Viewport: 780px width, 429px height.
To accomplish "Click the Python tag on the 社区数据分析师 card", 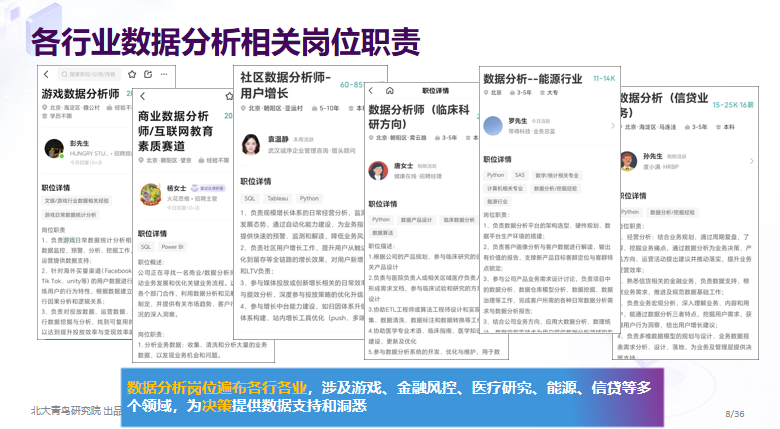I will [x=309, y=199].
